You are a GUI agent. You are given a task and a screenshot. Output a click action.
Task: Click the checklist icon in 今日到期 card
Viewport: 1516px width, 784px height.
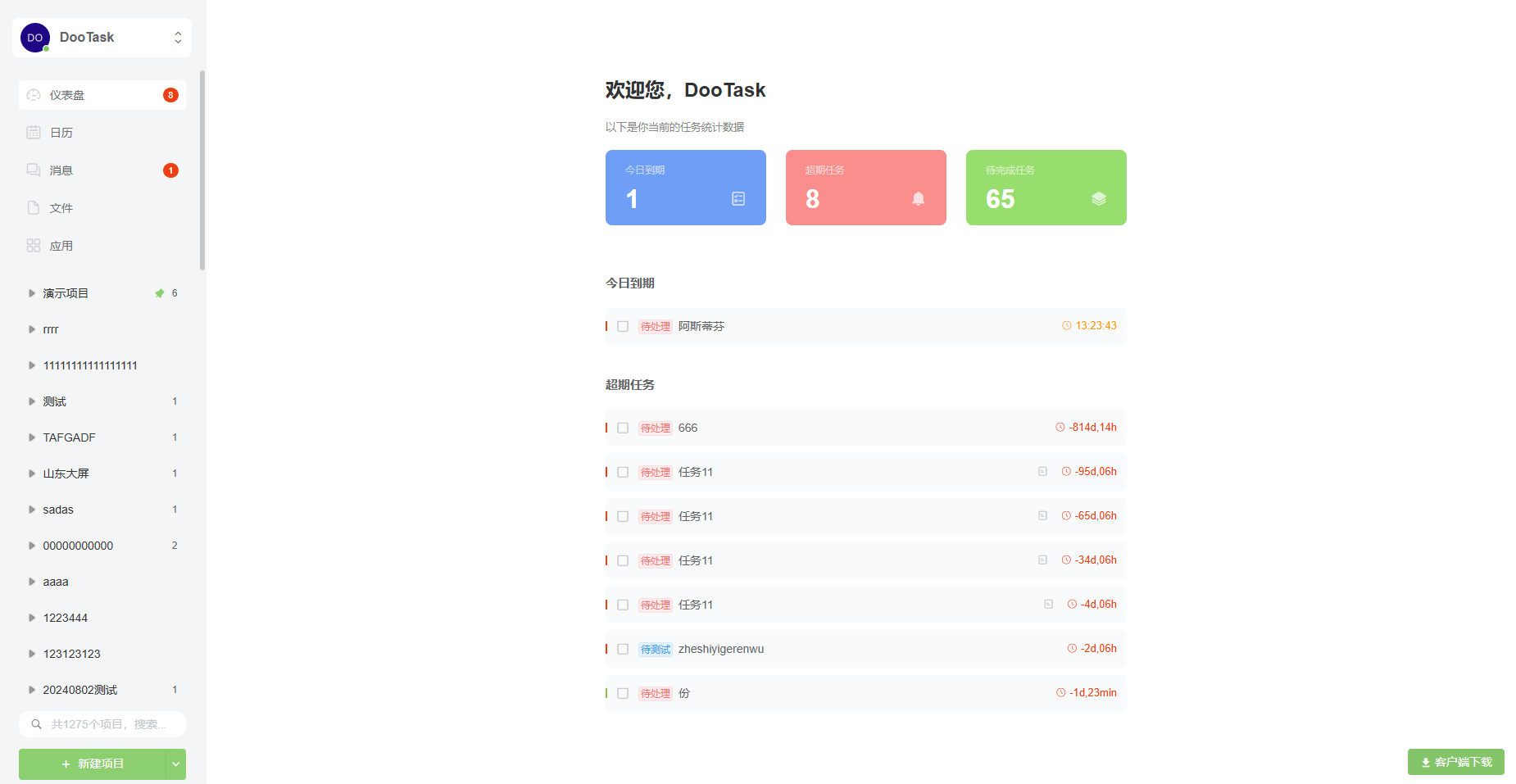coord(738,198)
